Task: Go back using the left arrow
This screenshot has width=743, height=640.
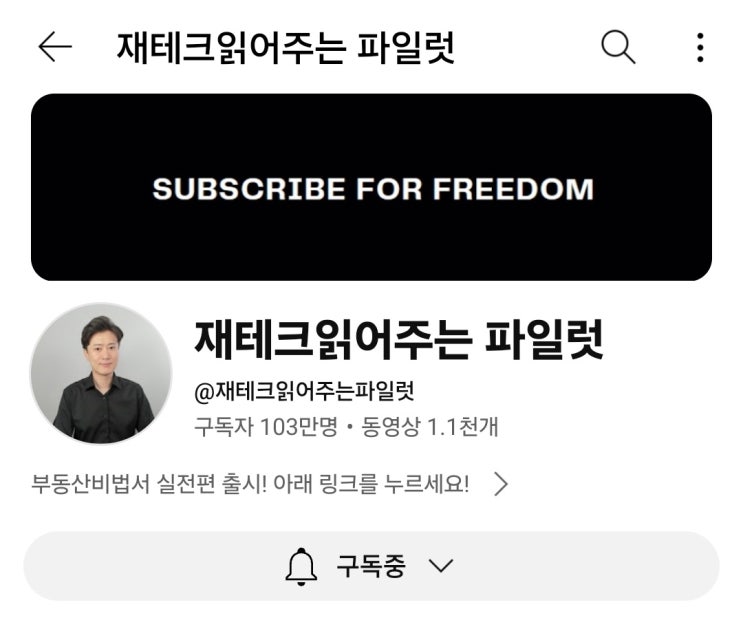Action: point(55,47)
